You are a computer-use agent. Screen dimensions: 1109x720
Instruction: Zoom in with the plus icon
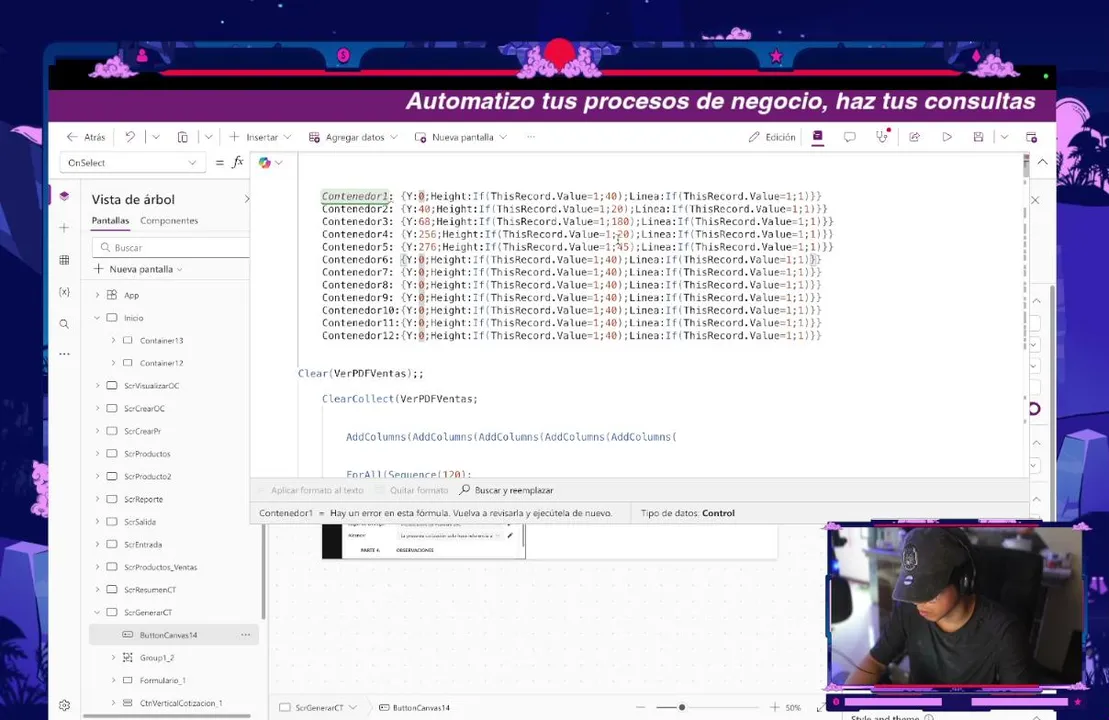coord(774,707)
